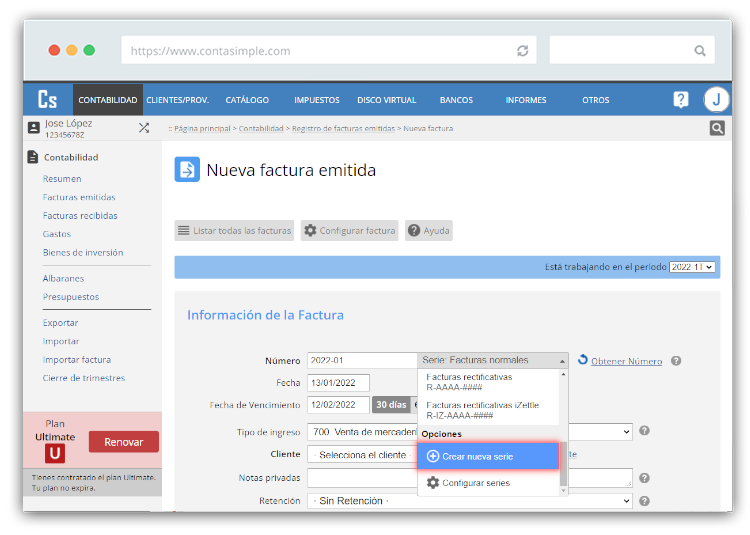Click Listar todas las facturas button
This screenshot has width=750, height=535.
(235, 231)
